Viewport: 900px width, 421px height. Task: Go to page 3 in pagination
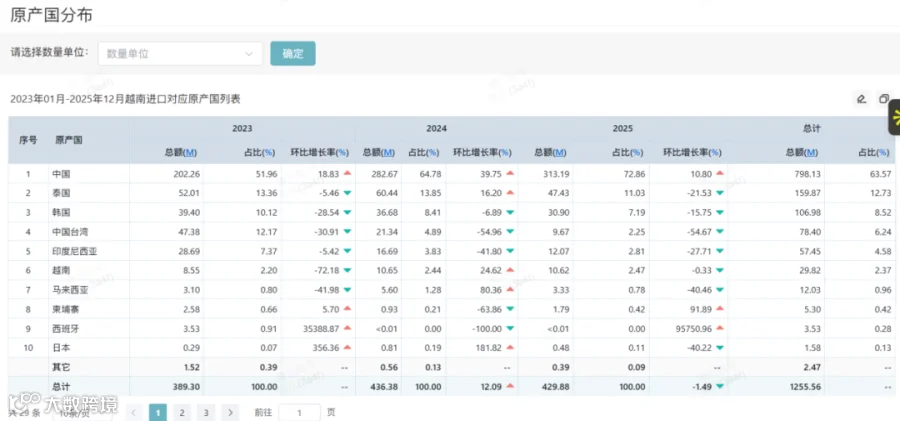pyautogui.click(x=205, y=412)
